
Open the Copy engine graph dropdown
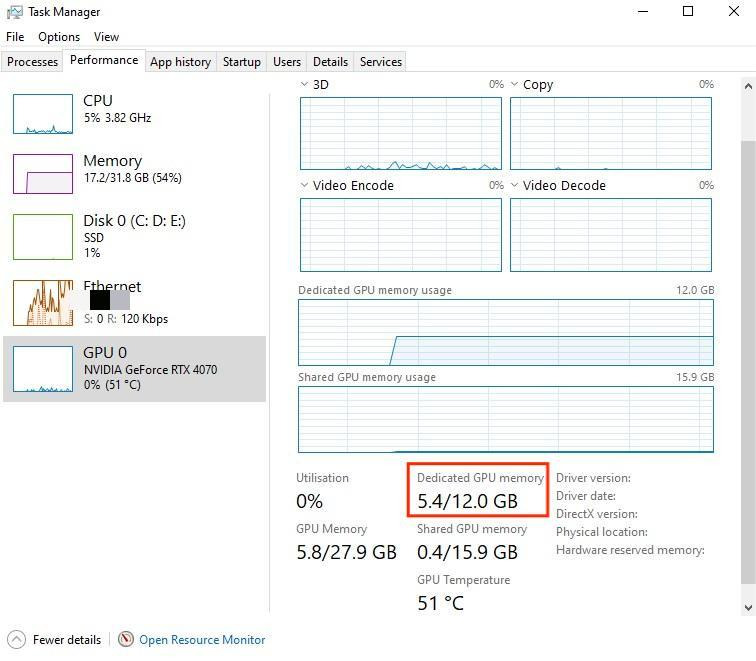[515, 85]
